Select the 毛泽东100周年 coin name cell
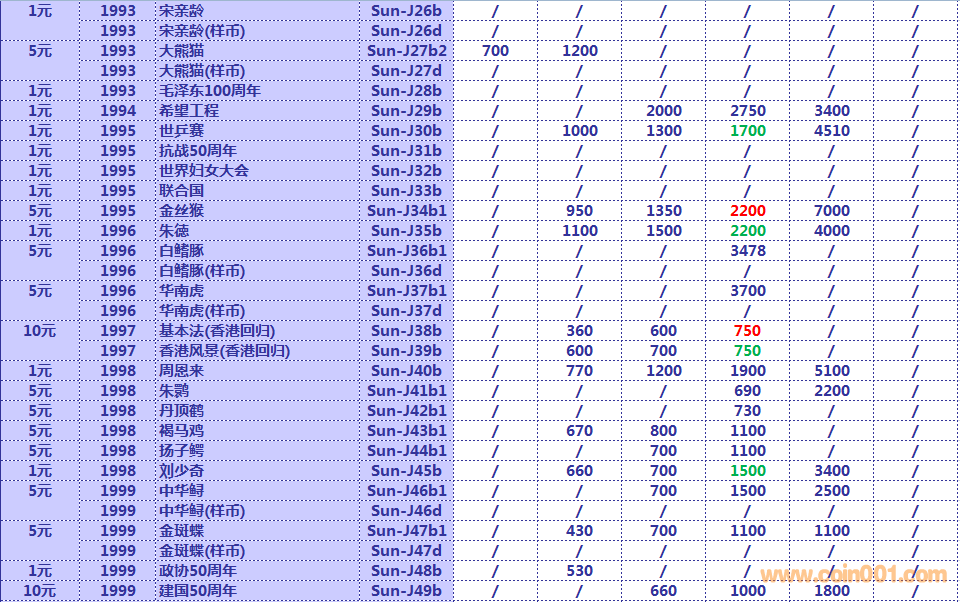 click(210, 91)
